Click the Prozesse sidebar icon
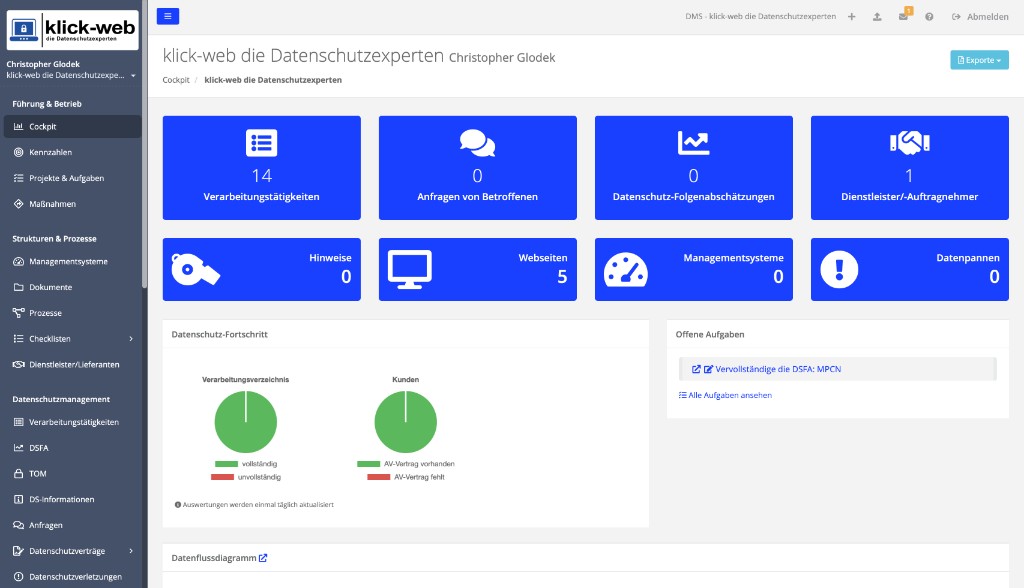This screenshot has height=588, width=1024. click(18, 313)
